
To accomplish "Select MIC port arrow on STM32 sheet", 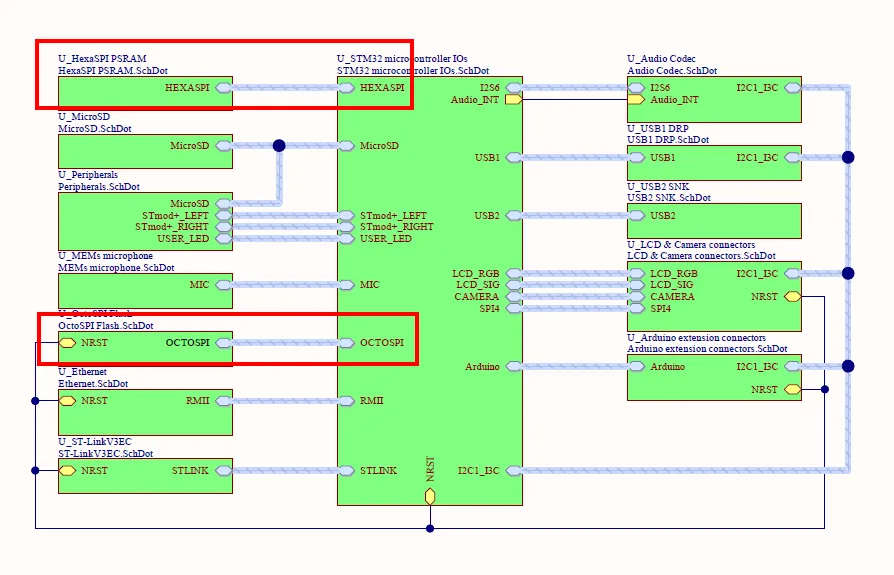I will [346, 284].
